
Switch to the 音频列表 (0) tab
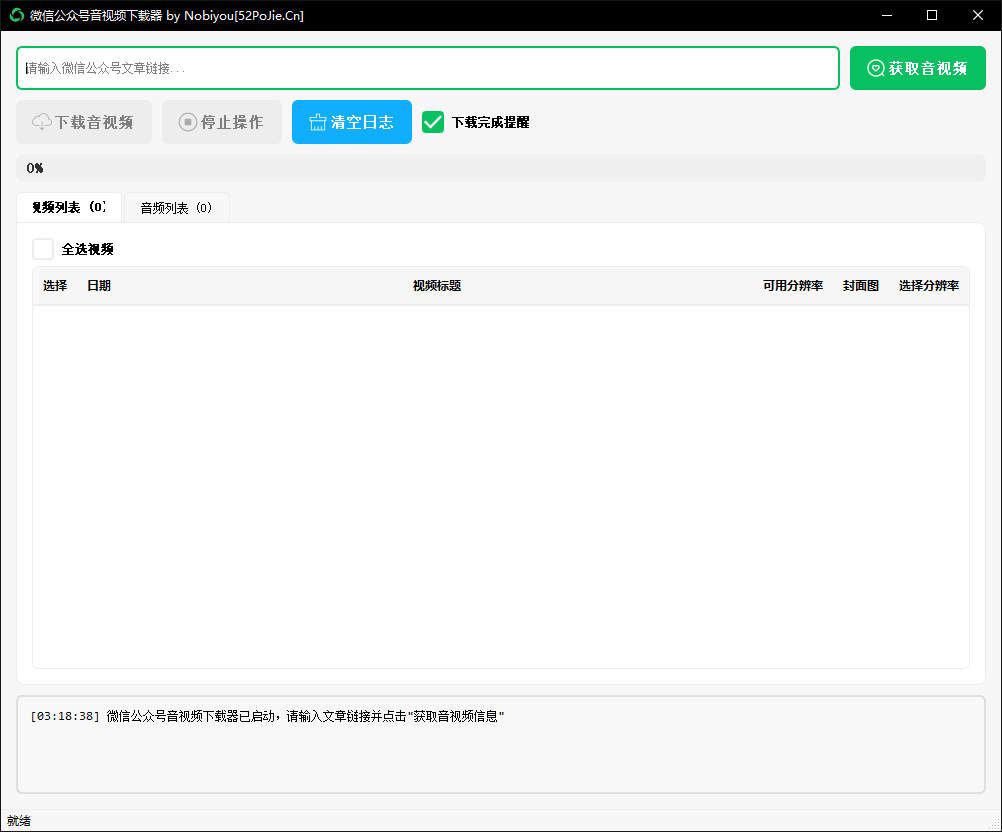point(176,208)
